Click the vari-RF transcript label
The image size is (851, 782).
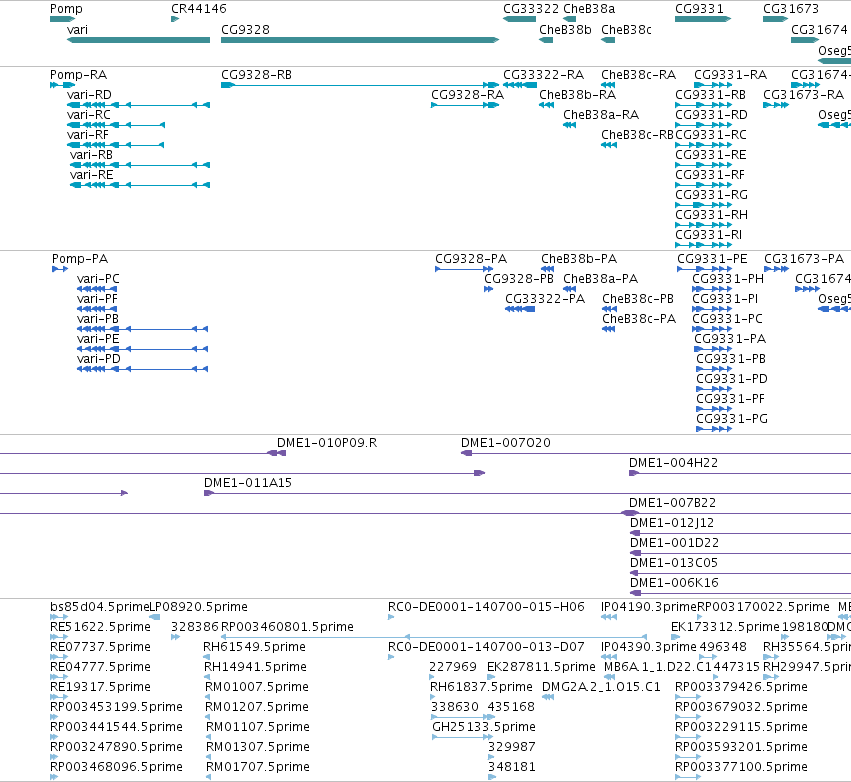[x=87, y=135]
